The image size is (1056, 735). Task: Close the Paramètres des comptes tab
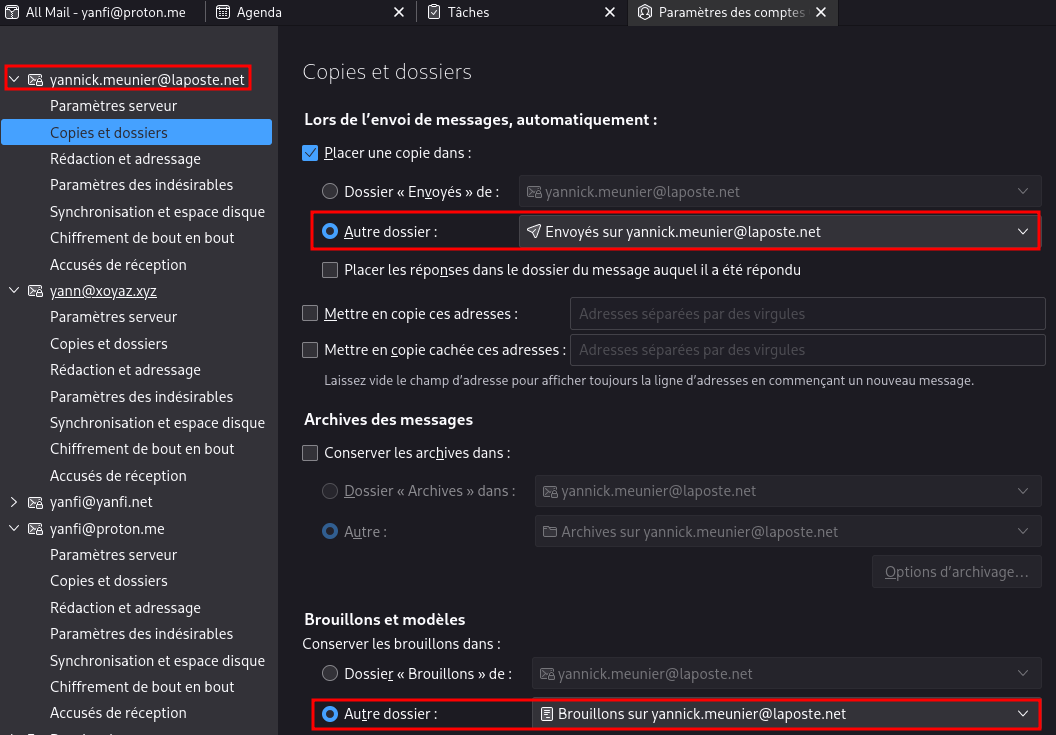coord(821,13)
